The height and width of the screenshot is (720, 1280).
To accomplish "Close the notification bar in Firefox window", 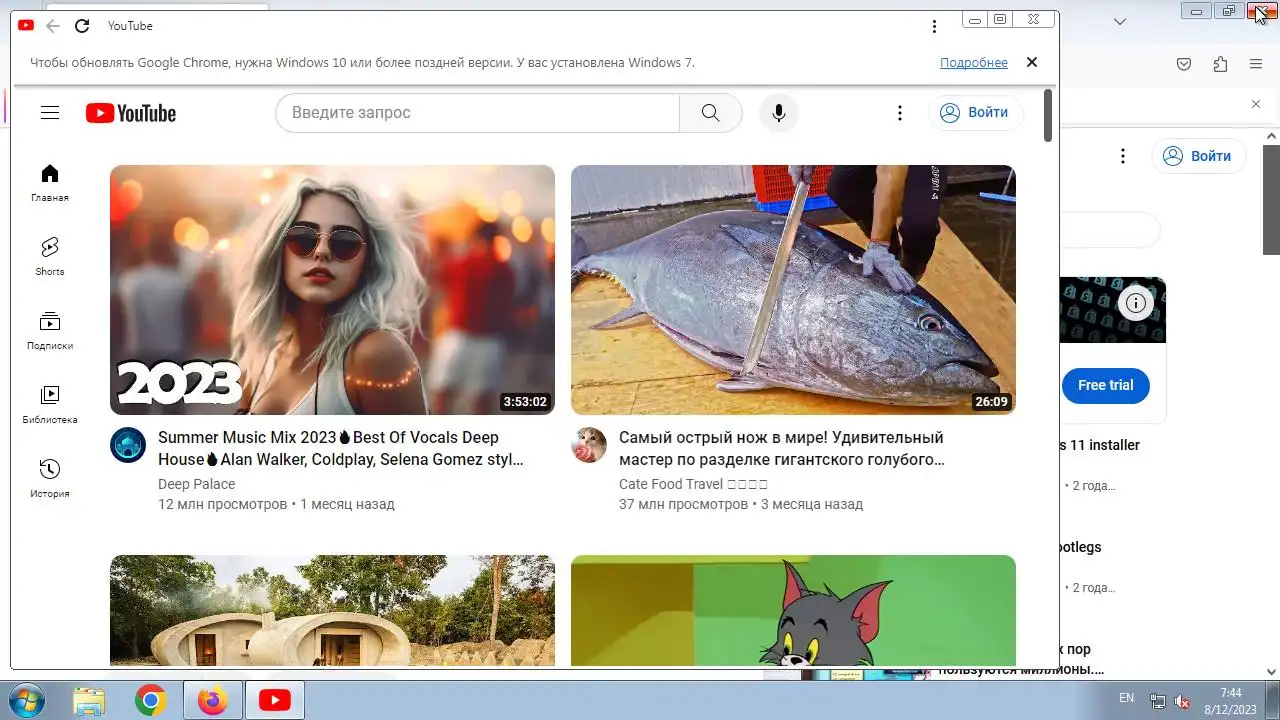I will (1256, 104).
